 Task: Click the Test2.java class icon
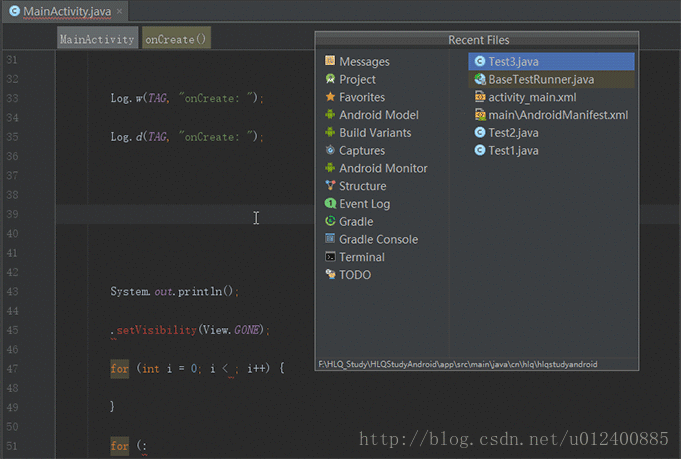click(x=480, y=132)
